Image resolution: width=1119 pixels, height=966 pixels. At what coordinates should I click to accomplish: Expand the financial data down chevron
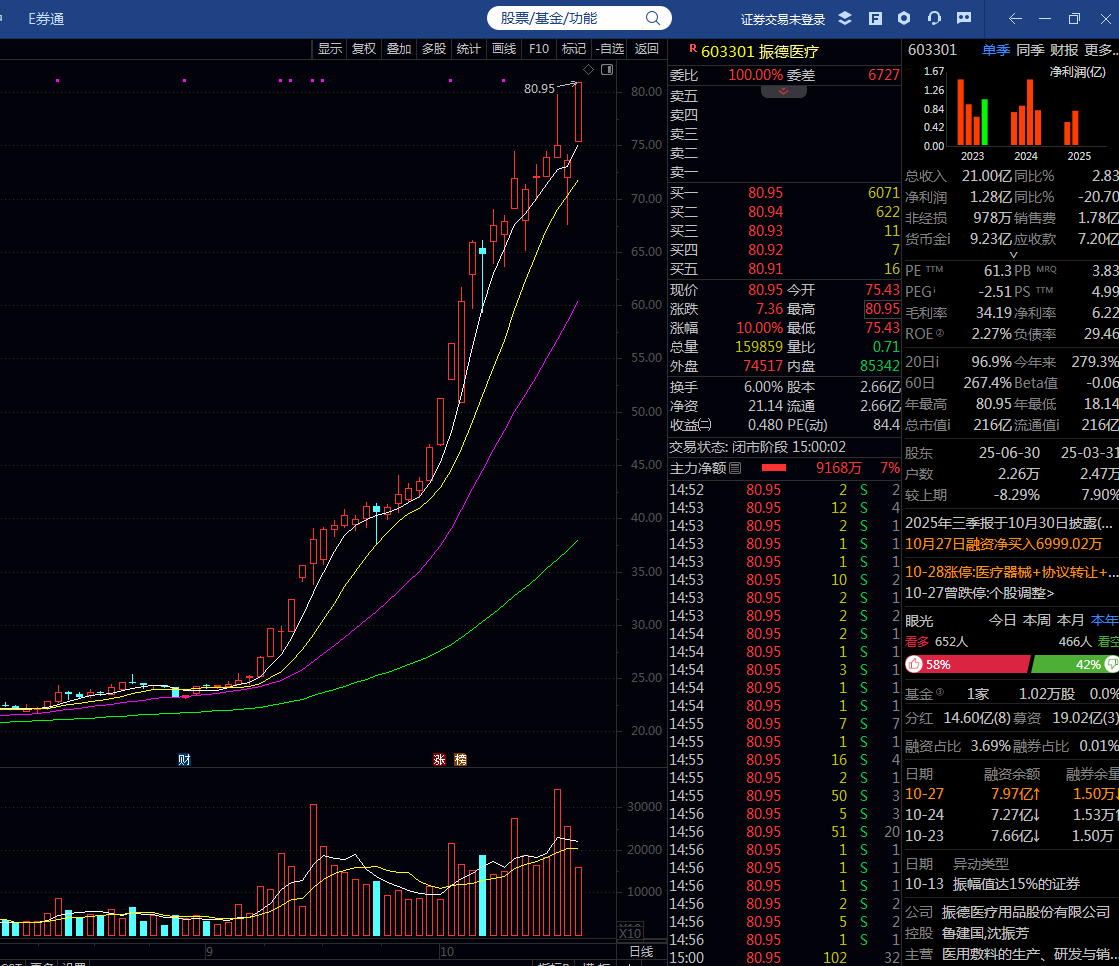(1013, 255)
